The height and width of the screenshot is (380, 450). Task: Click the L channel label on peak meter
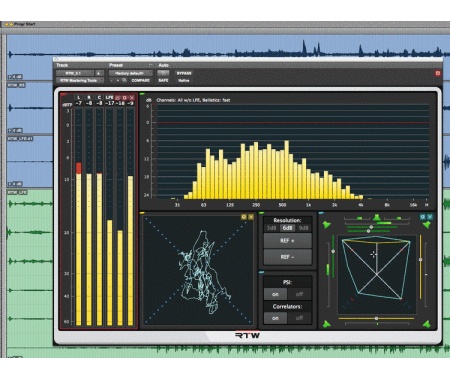pos(79,97)
